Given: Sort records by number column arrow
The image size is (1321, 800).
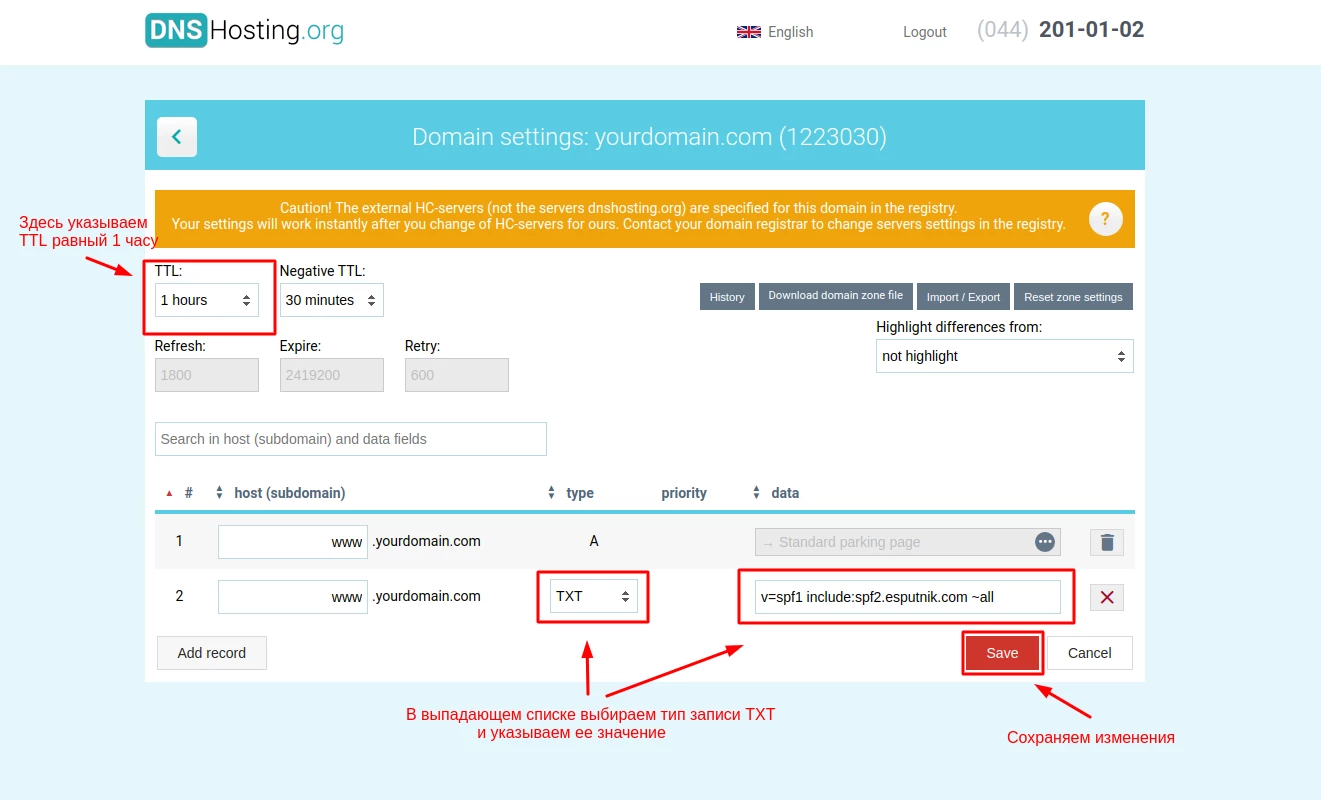Looking at the screenshot, I should [169, 493].
